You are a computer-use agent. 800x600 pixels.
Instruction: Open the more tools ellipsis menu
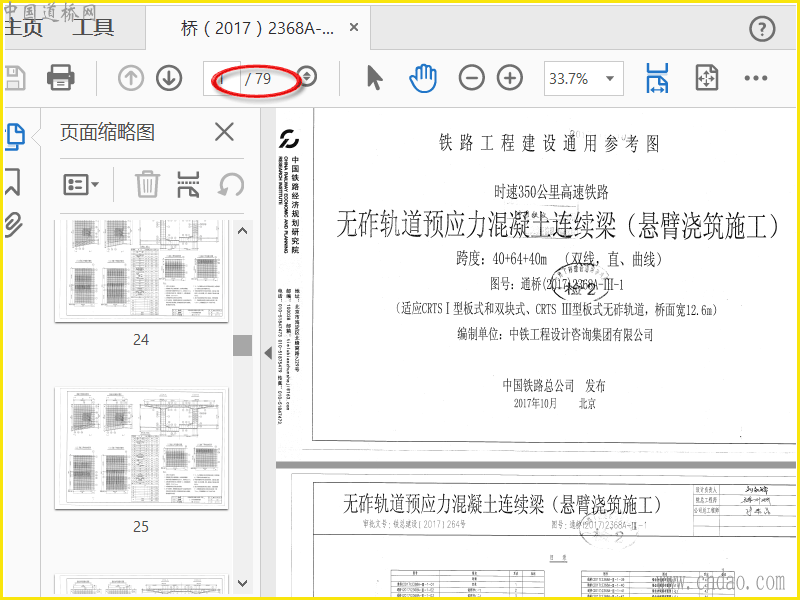click(x=756, y=78)
